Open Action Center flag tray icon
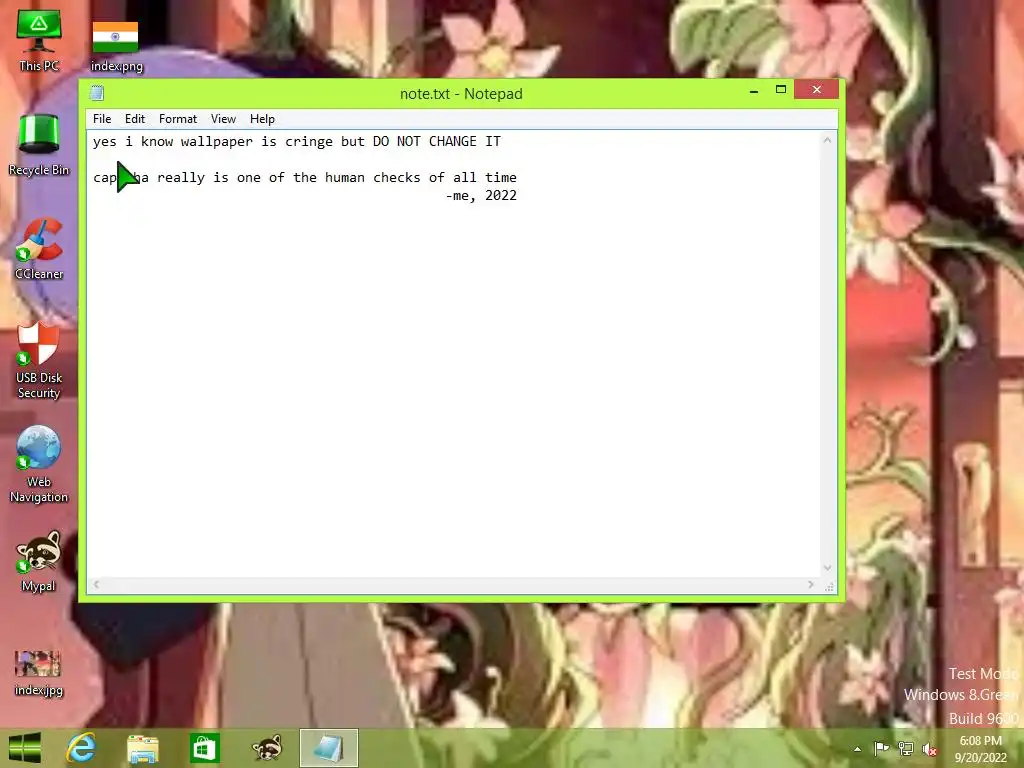 pos(881,748)
